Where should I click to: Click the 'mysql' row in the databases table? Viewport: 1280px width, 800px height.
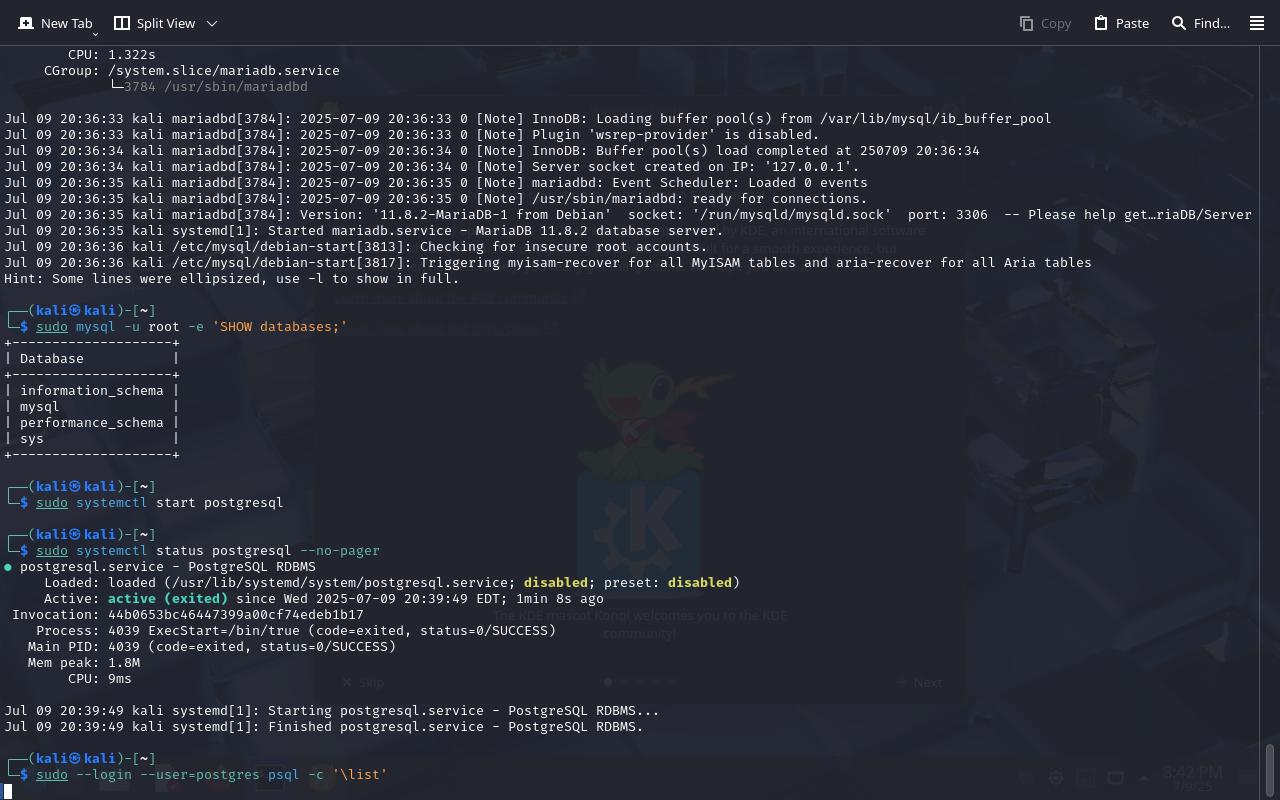(92, 407)
